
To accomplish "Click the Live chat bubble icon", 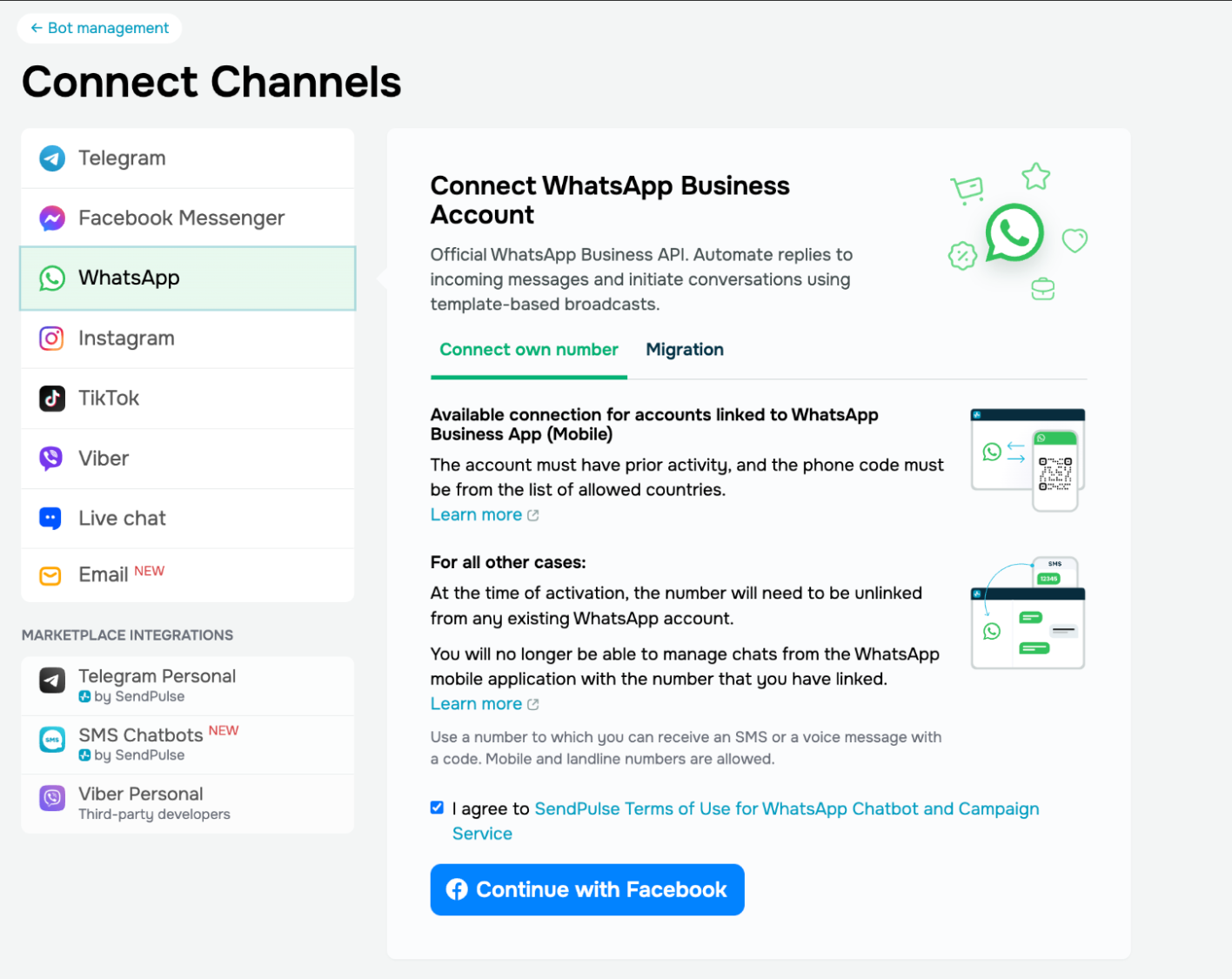I will [50, 519].
